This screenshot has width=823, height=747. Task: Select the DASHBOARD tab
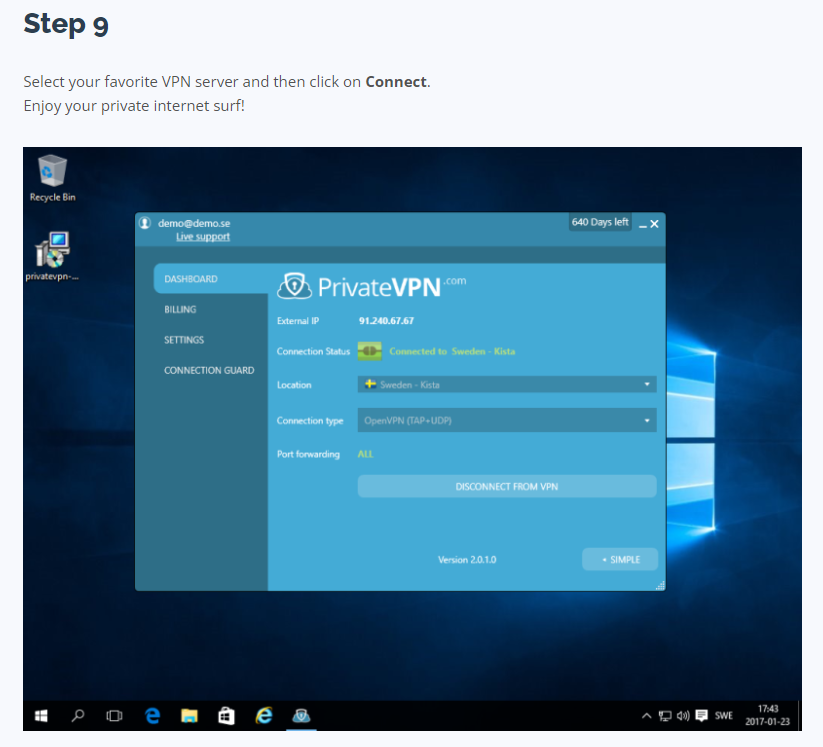pos(210,279)
